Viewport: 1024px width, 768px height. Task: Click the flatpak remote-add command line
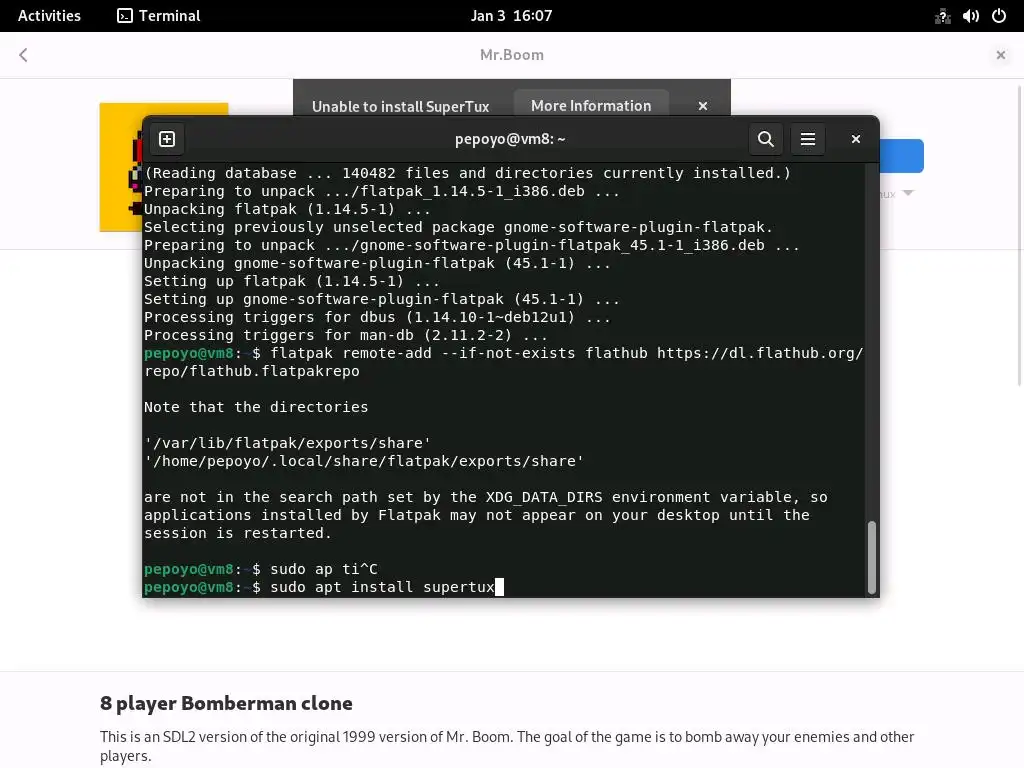504,362
